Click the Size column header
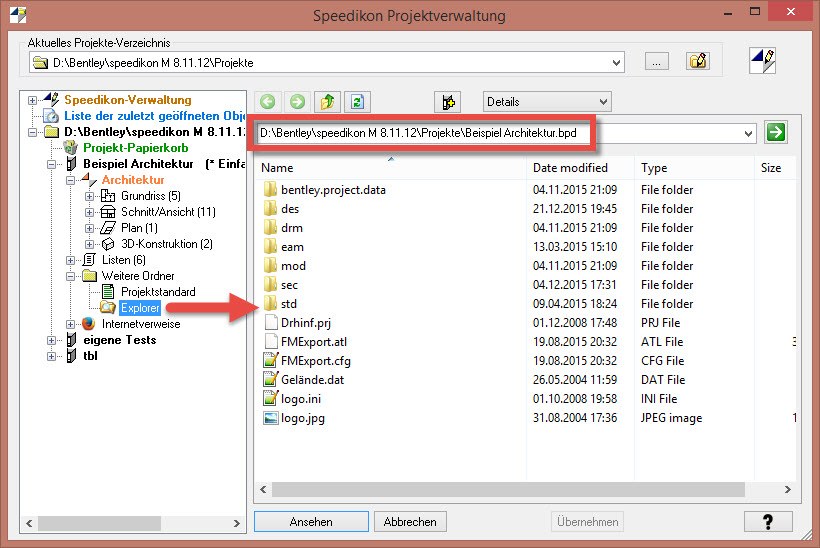Screen dimensions: 820x548 click(775, 167)
